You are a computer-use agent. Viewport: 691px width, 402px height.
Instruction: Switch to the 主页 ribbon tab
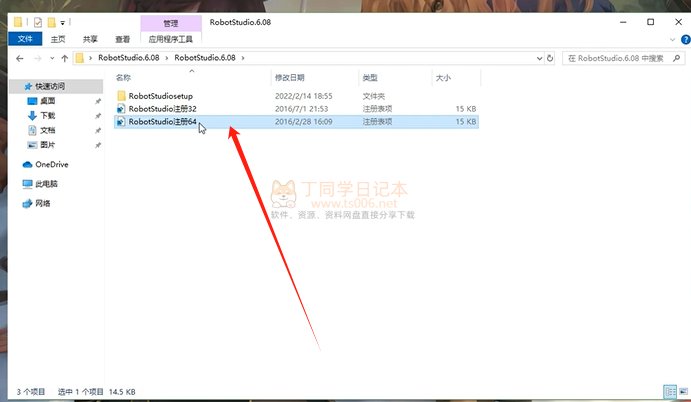[x=58, y=39]
